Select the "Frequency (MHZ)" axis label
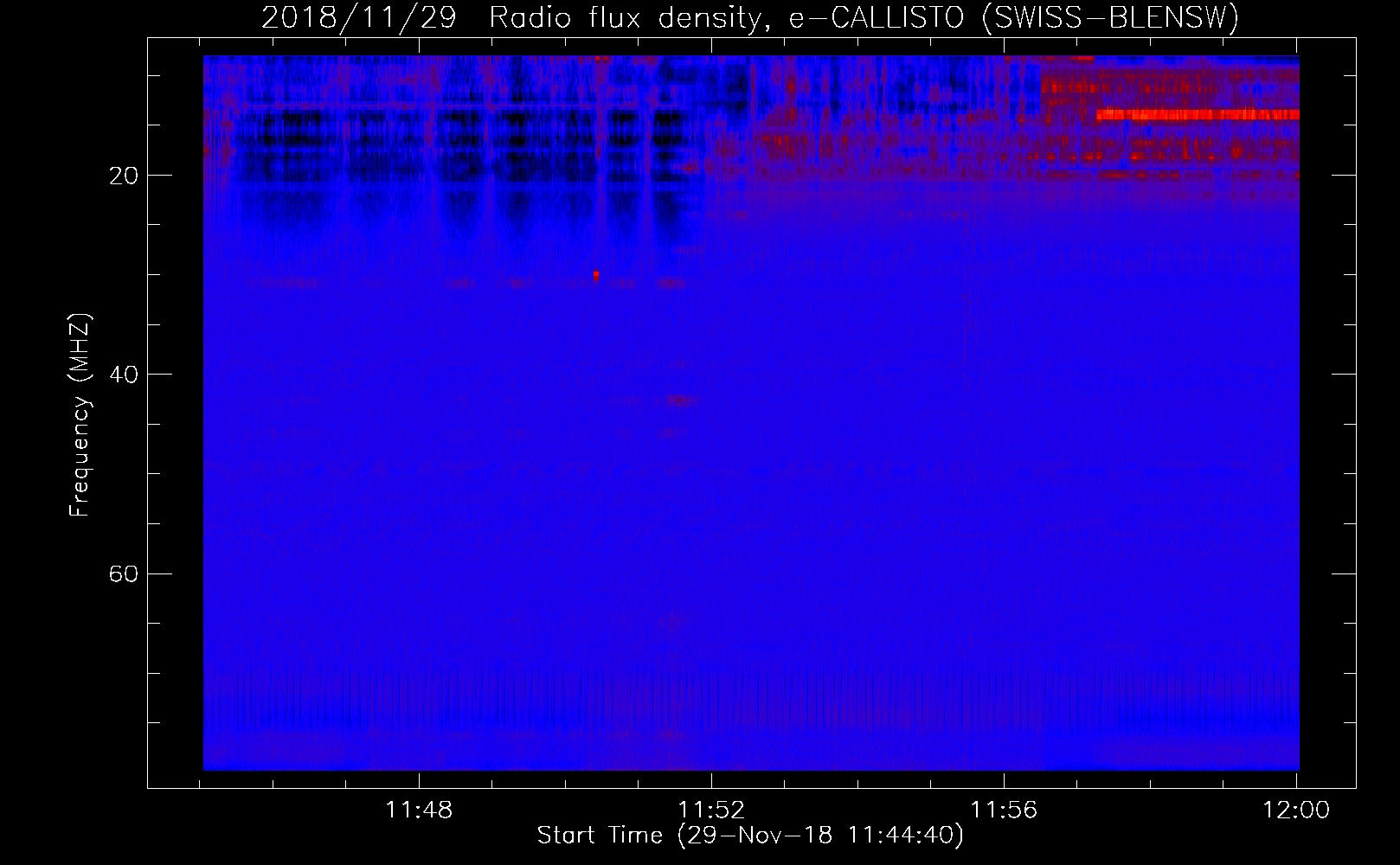 coord(79,415)
